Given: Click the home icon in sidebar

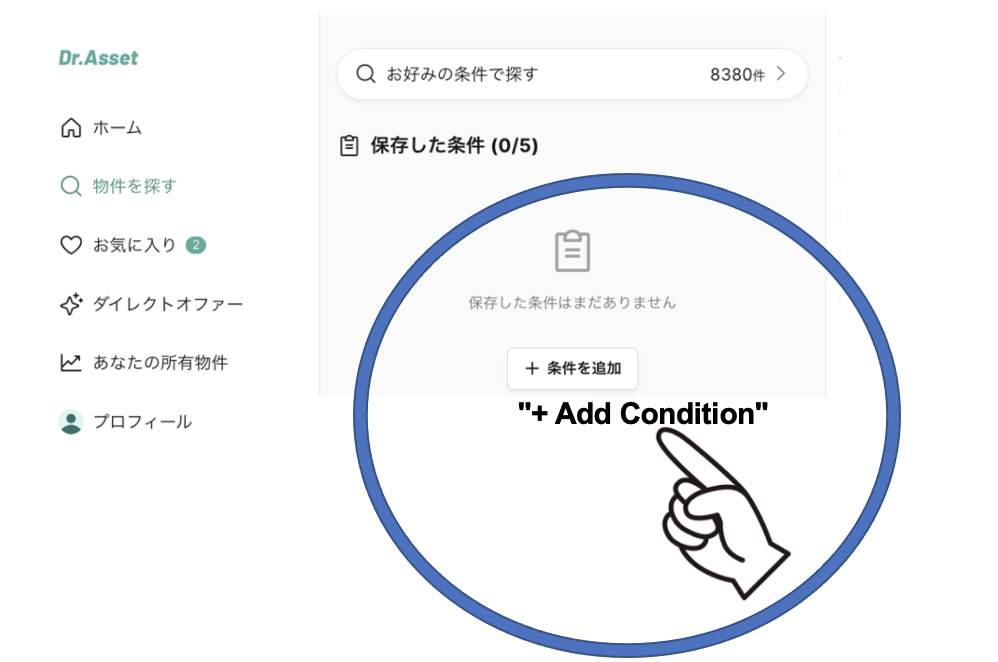Looking at the screenshot, I should click(x=71, y=127).
